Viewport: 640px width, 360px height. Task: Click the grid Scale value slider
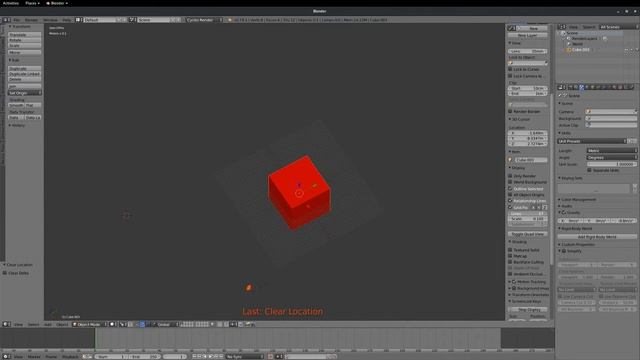527,219
